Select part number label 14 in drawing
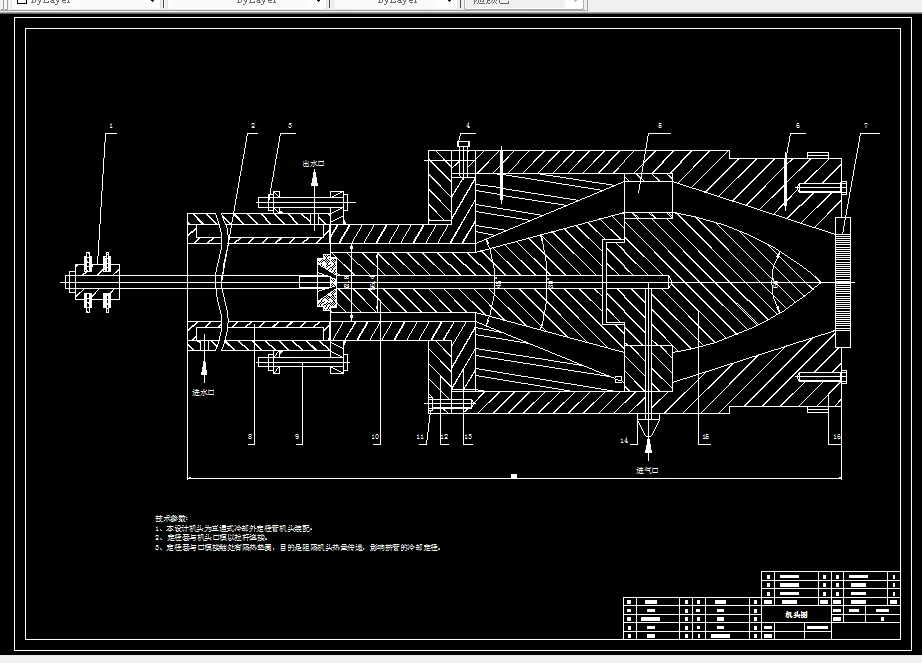The width and height of the screenshot is (922, 663). click(624, 440)
